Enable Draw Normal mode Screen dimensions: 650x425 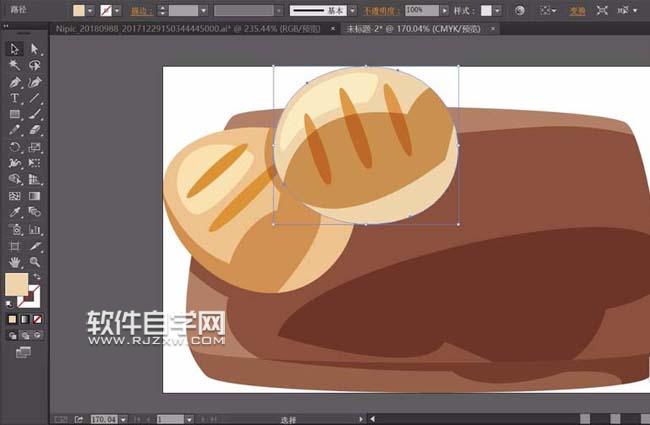pos(12,335)
